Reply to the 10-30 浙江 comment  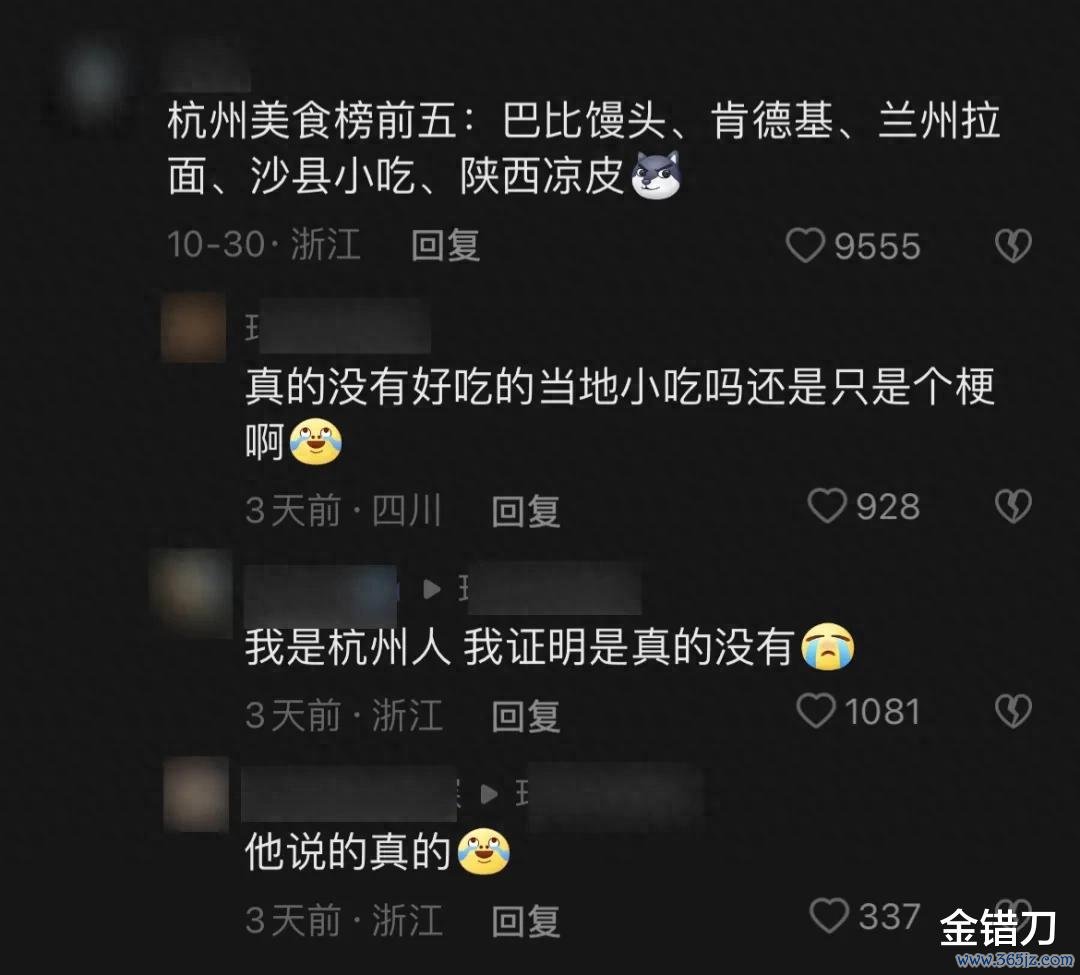coord(445,246)
